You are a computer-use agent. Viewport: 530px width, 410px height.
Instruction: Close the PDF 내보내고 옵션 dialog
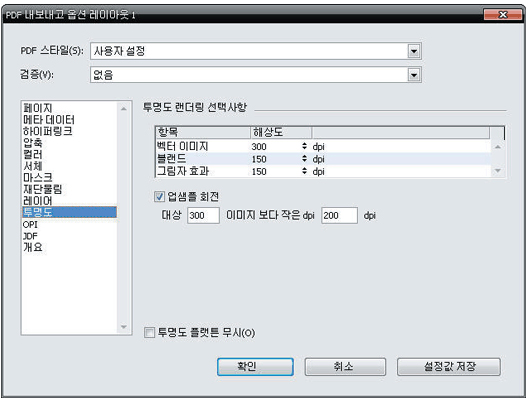point(503,15)
